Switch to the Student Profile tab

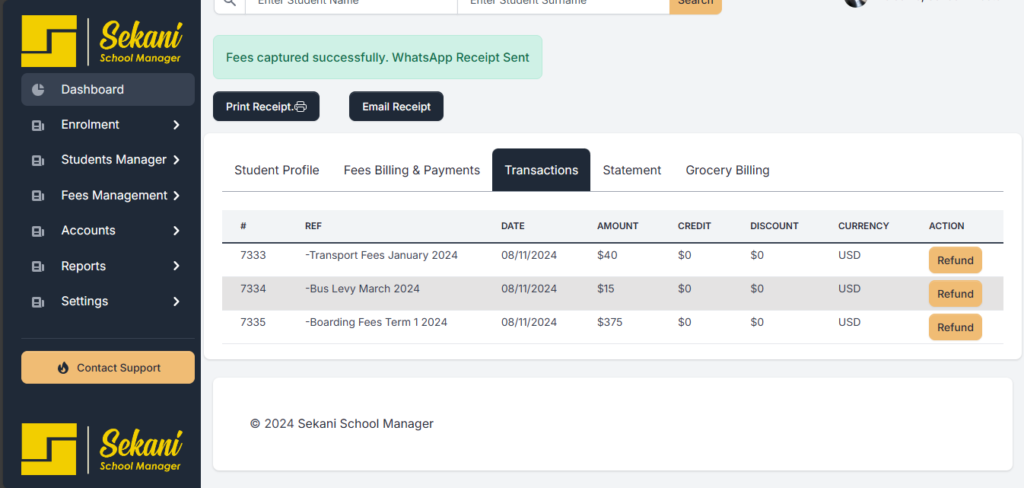tap(277, 171)
